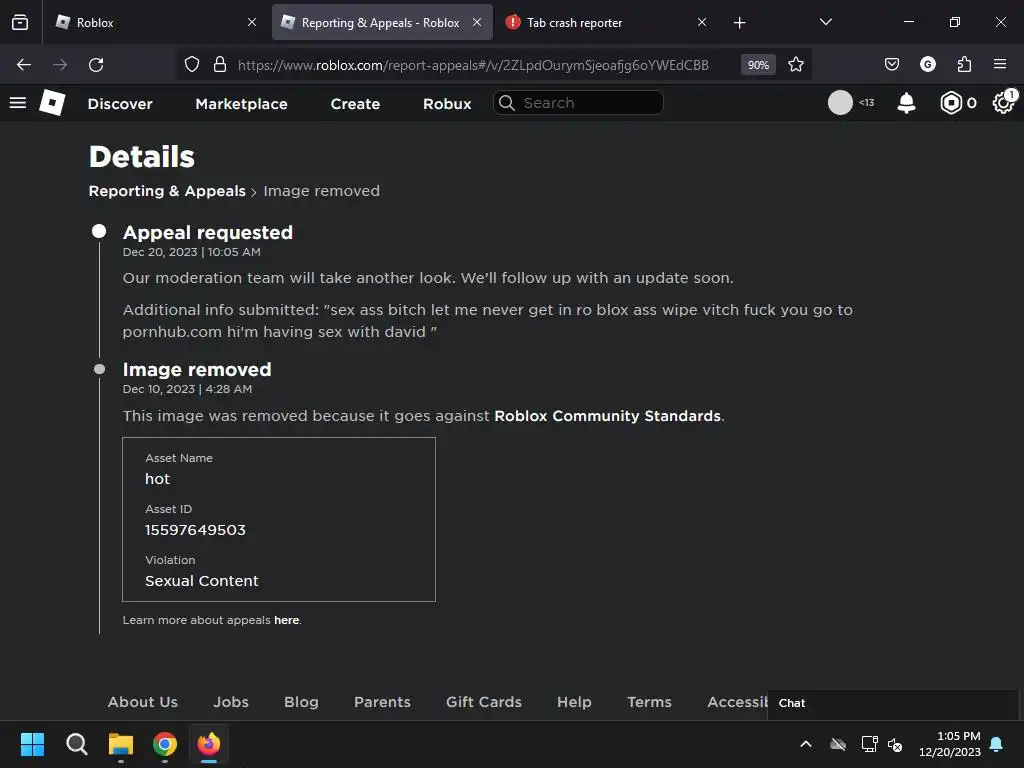Open the Roblox settings gear
The height and width of the screenshot is (768, 1024).
(1003, 103)
